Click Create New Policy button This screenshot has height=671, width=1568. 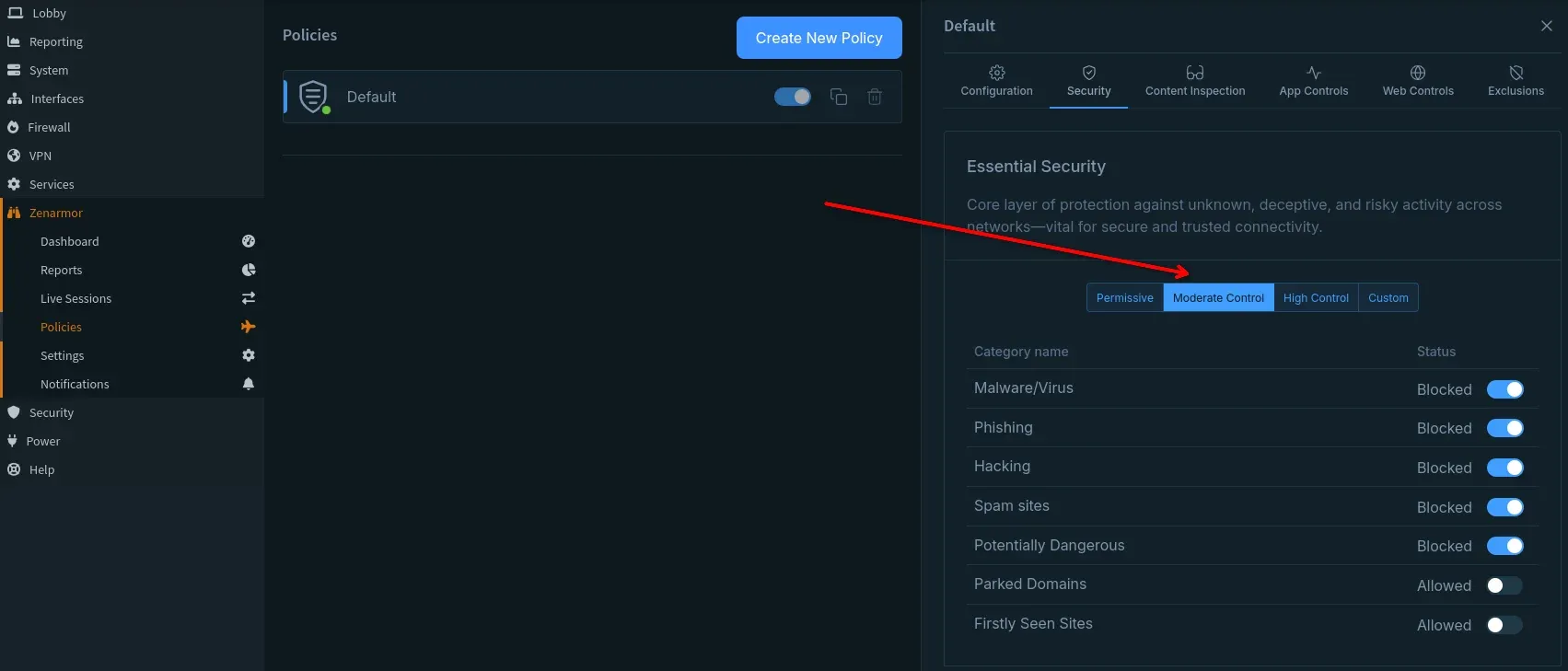(x=819, y=38)
